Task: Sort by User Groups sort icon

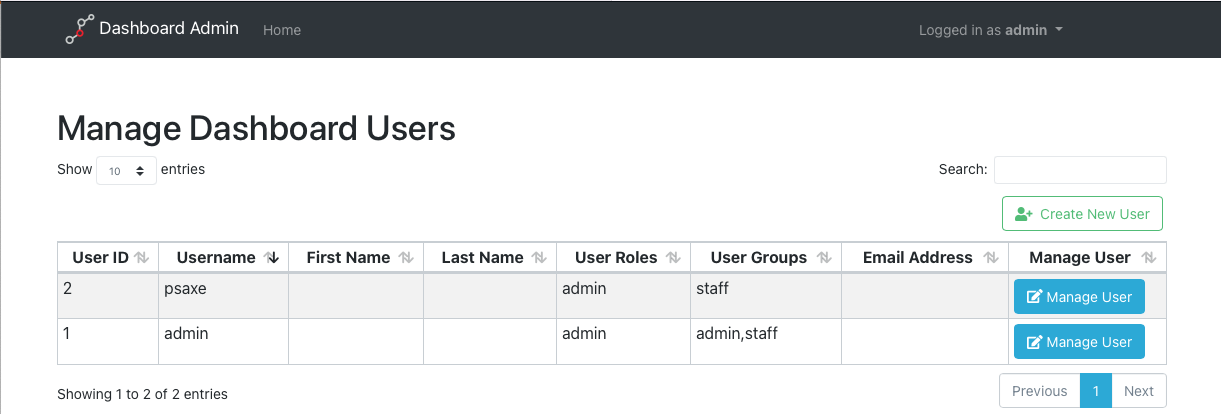Action: [x=824, y=258]
